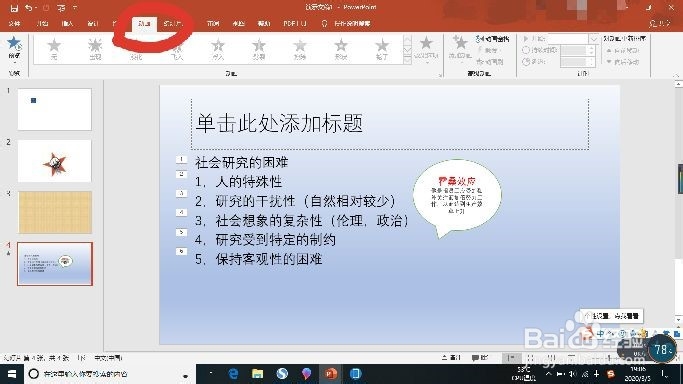Switch to the View ribbon tab

(x=238, y=24)
